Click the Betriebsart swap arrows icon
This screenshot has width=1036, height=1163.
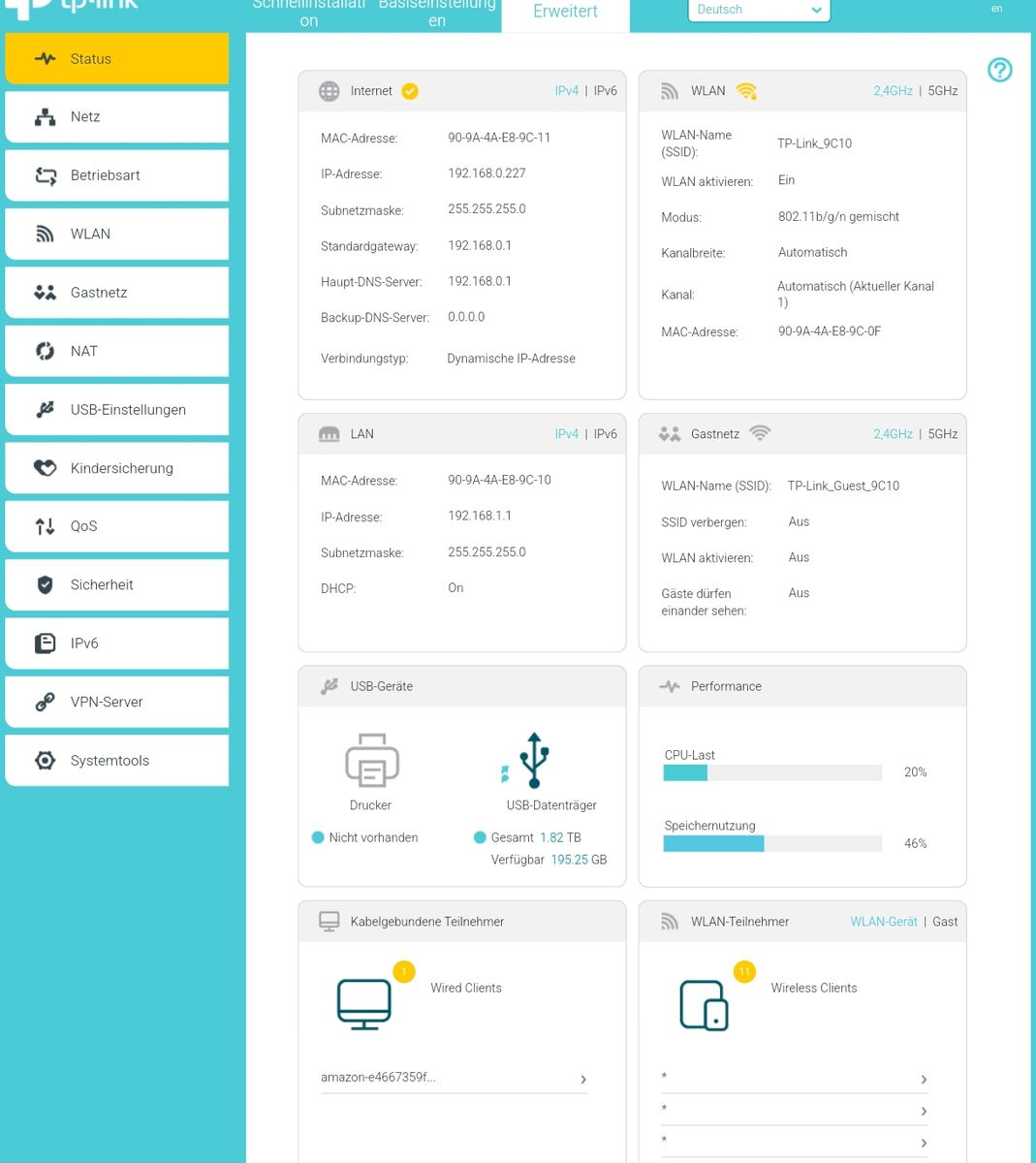46,175
